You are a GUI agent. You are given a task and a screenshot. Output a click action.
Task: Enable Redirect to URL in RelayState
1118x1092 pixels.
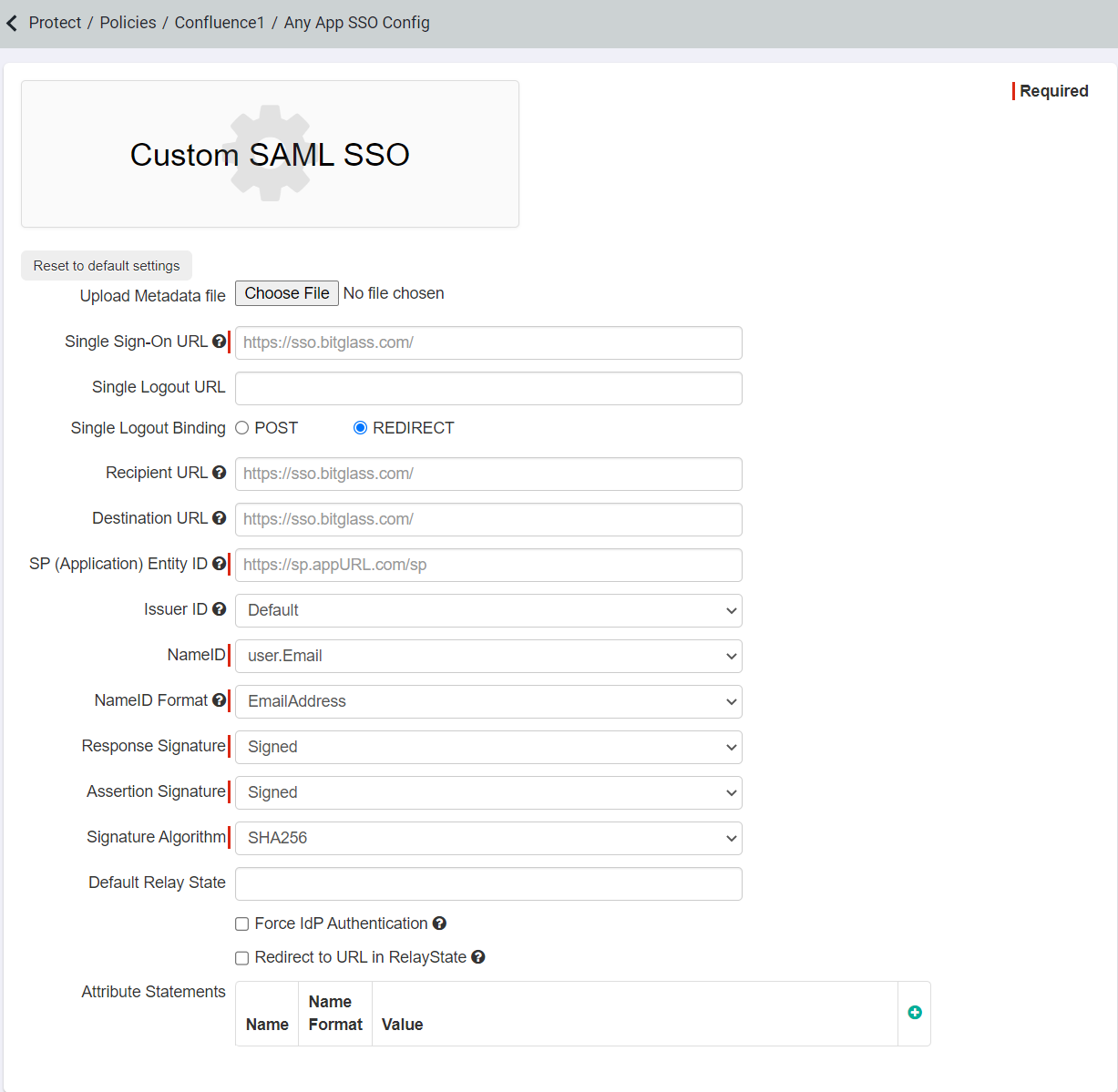coord(241,957)
